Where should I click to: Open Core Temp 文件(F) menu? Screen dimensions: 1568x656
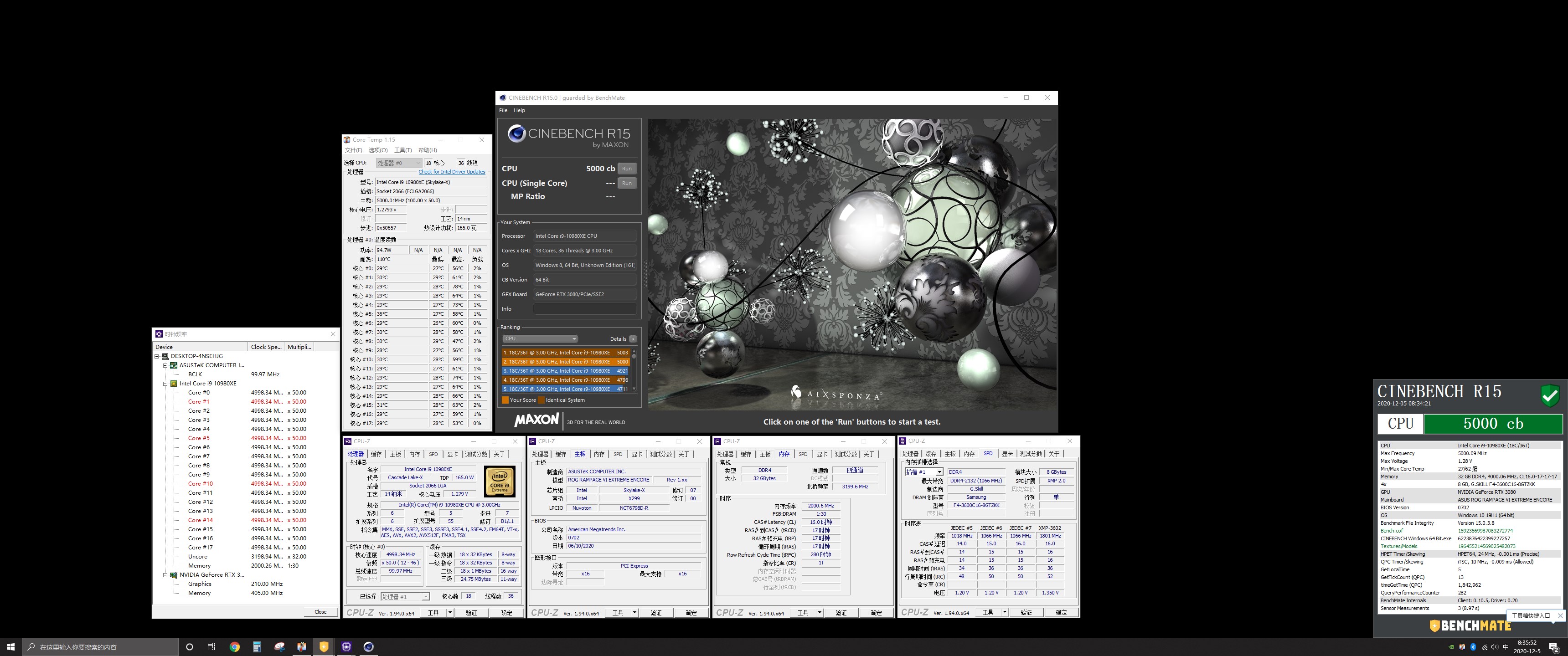click(x=354, y=150)
